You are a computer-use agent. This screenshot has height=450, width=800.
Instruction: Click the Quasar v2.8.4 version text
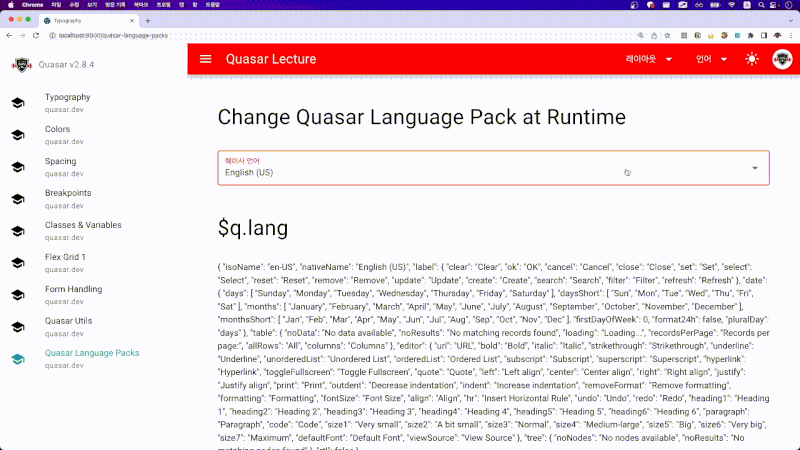[66, 65]
